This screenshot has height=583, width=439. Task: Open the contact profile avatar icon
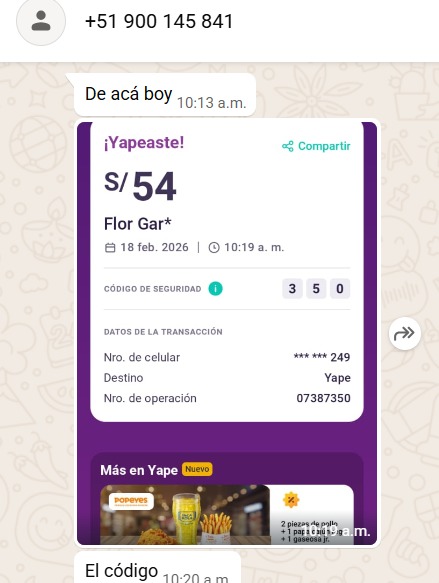[41, 21]
